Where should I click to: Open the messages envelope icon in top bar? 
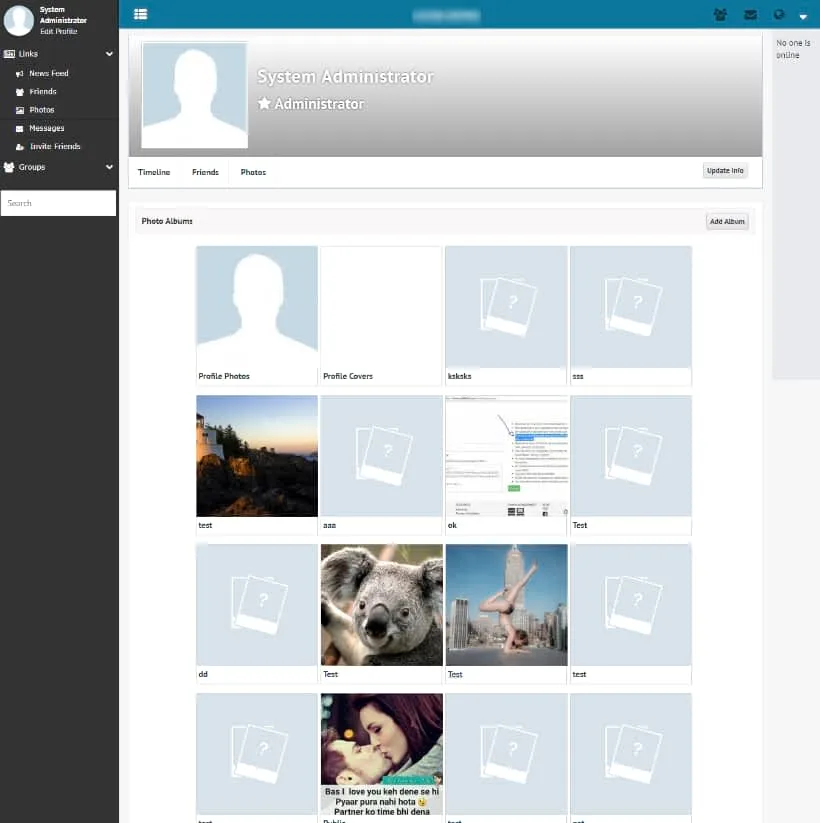751,14
